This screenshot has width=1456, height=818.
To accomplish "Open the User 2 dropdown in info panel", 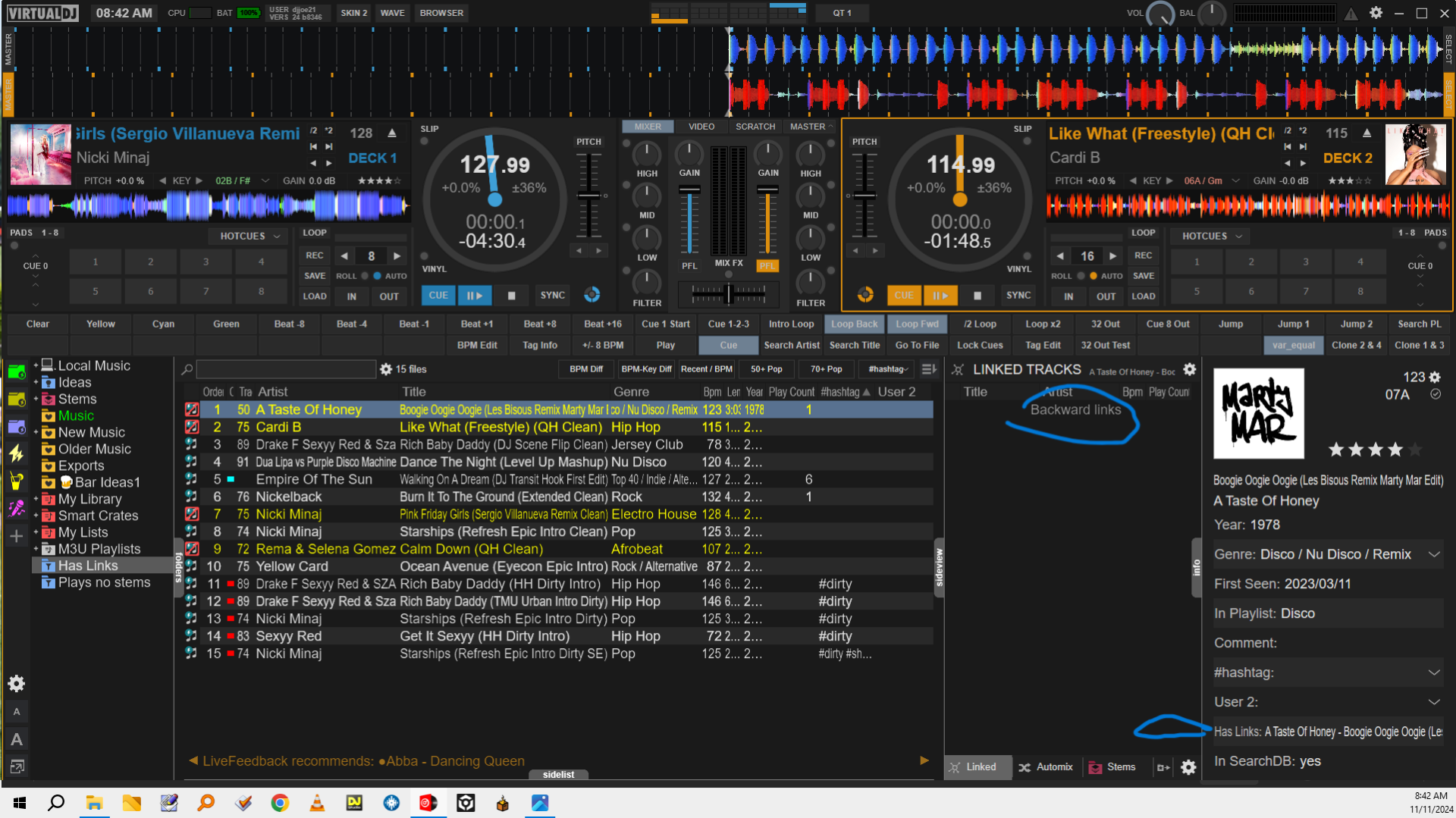I will [x=1433, y=702].
